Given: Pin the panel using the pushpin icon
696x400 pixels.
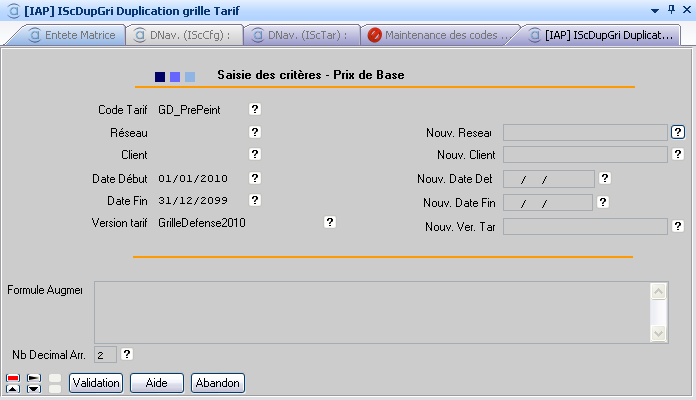Looking at the screenshot, I should pyautogui.click(x=669, y=9).
